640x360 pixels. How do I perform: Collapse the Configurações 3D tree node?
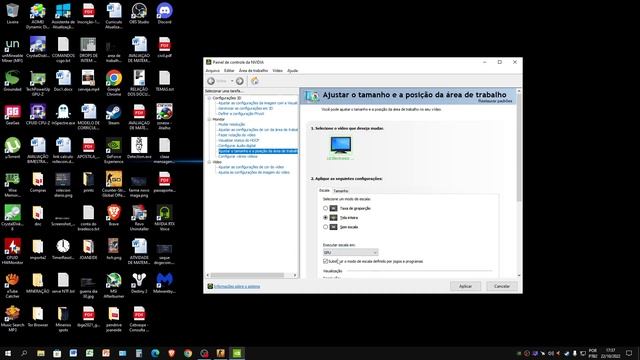click(209, 98)
